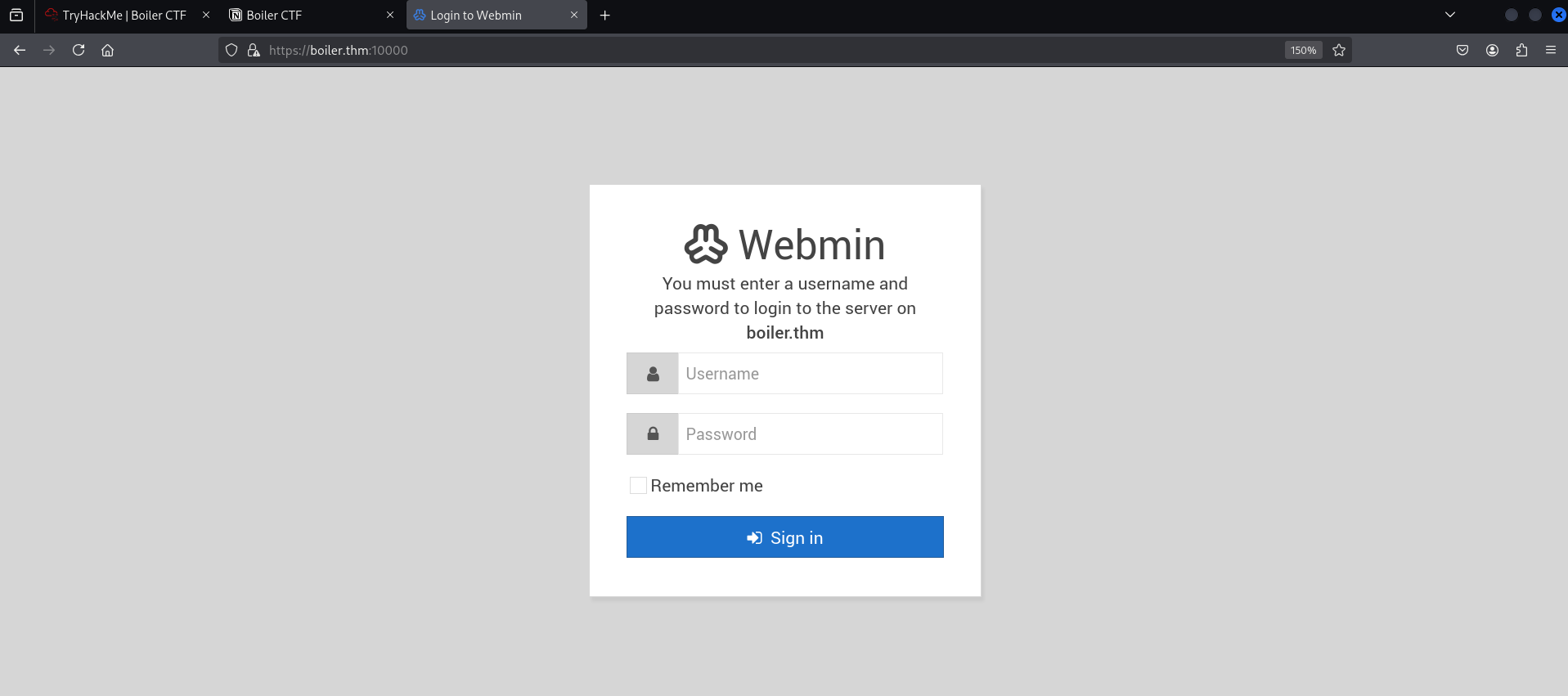Viewport: 1568px width, 696px height.
Task: Click the padlock icon beside Password
Action: [652, 434]
